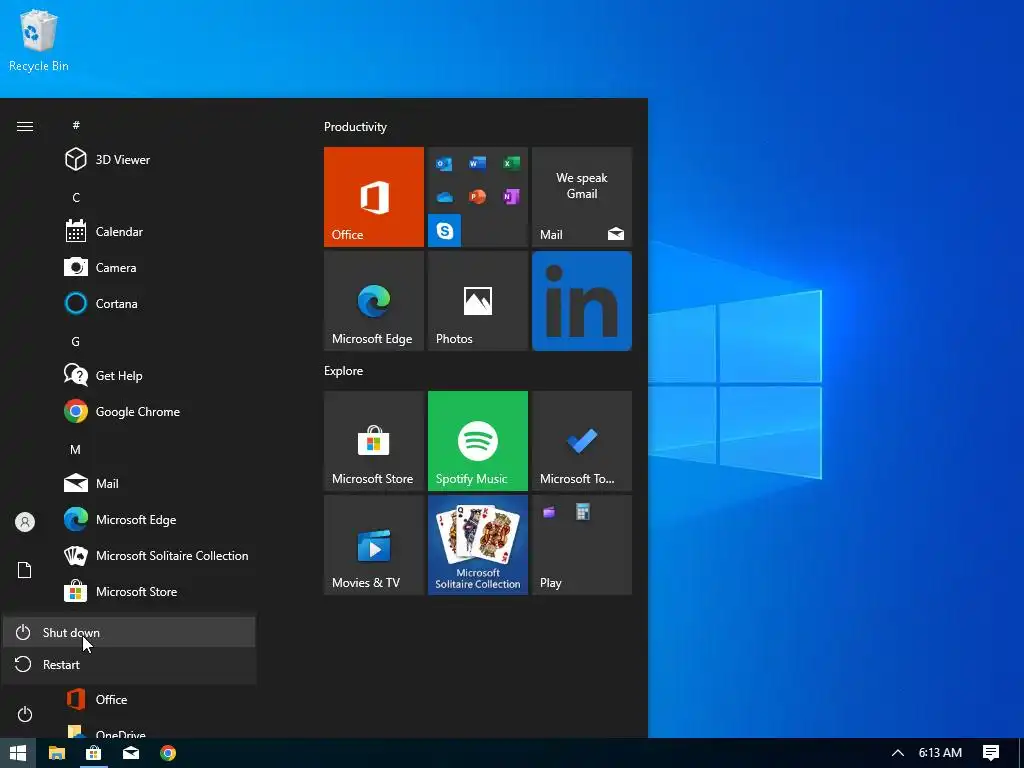The image size is (1024, 768).
Task: Launch Microsoft Solitaire Collection from app list
Action: coord(157,556)
